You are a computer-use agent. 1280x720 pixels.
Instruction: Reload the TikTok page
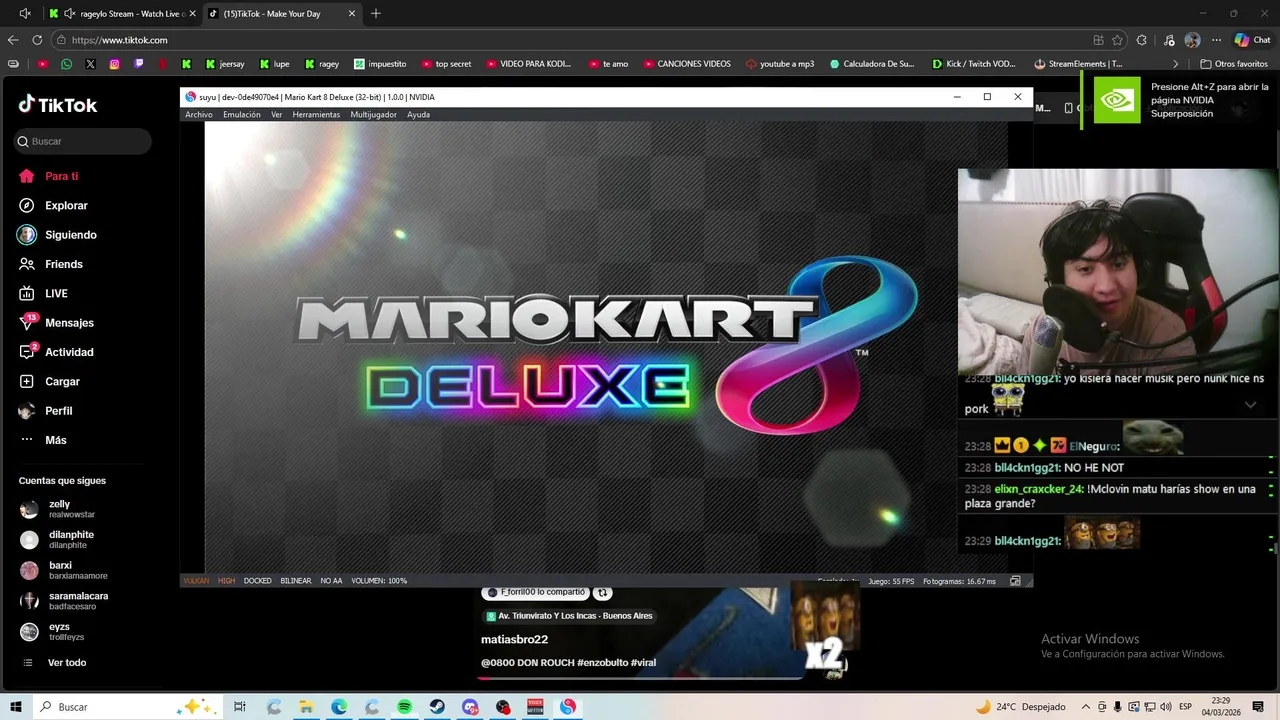point(37,40)
